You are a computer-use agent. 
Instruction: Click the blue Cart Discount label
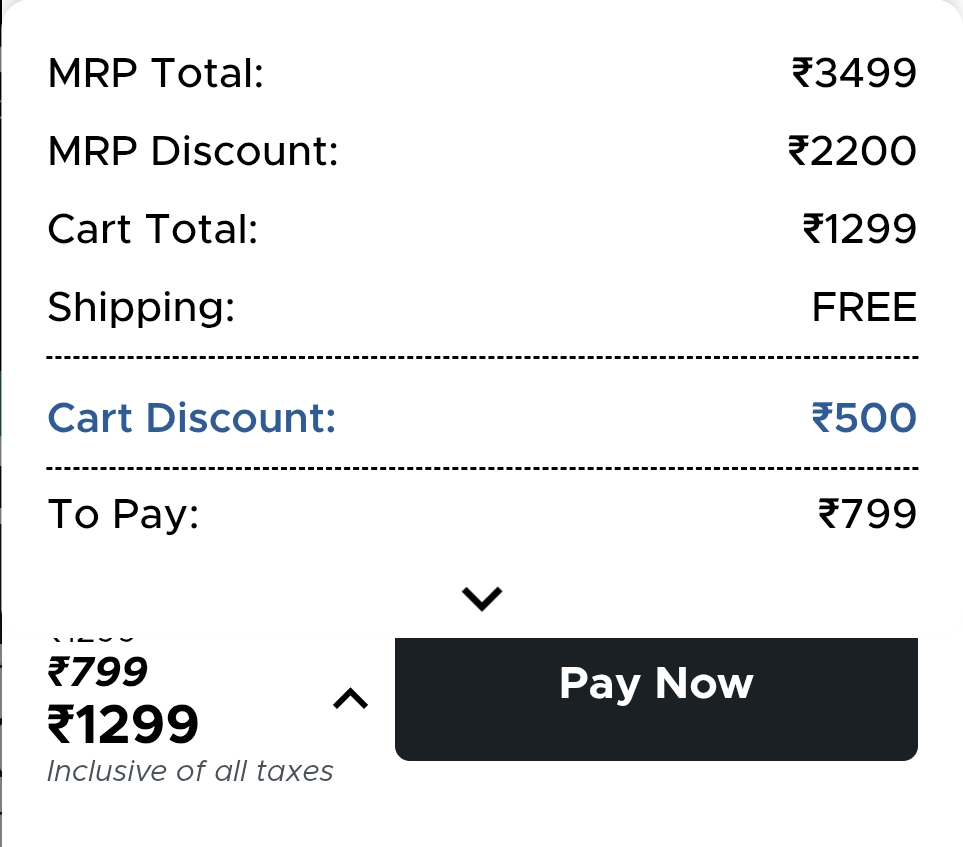pos(192,418)
